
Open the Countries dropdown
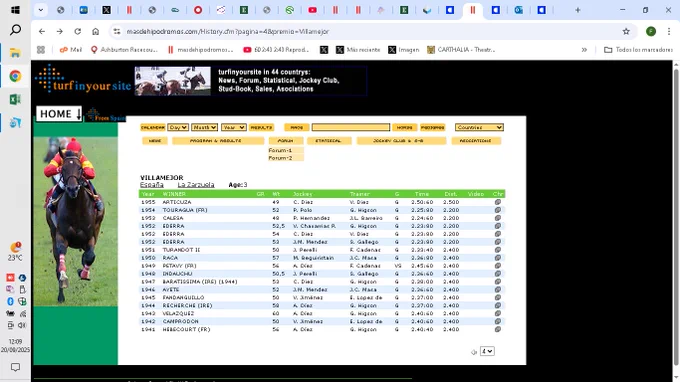479,127
